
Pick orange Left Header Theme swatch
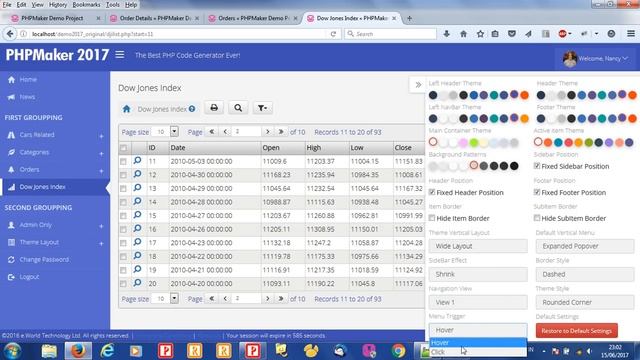pyautogui.click(x=524, y=95)
